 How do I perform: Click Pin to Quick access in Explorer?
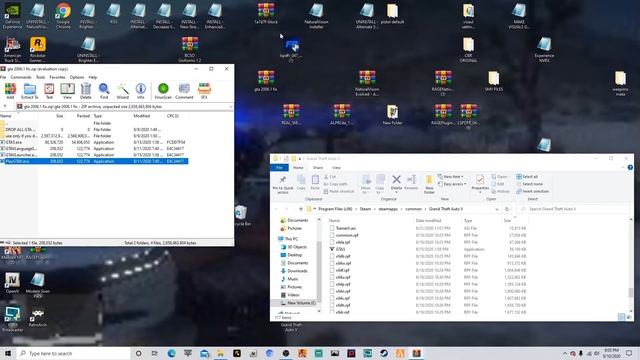point(282,184)
